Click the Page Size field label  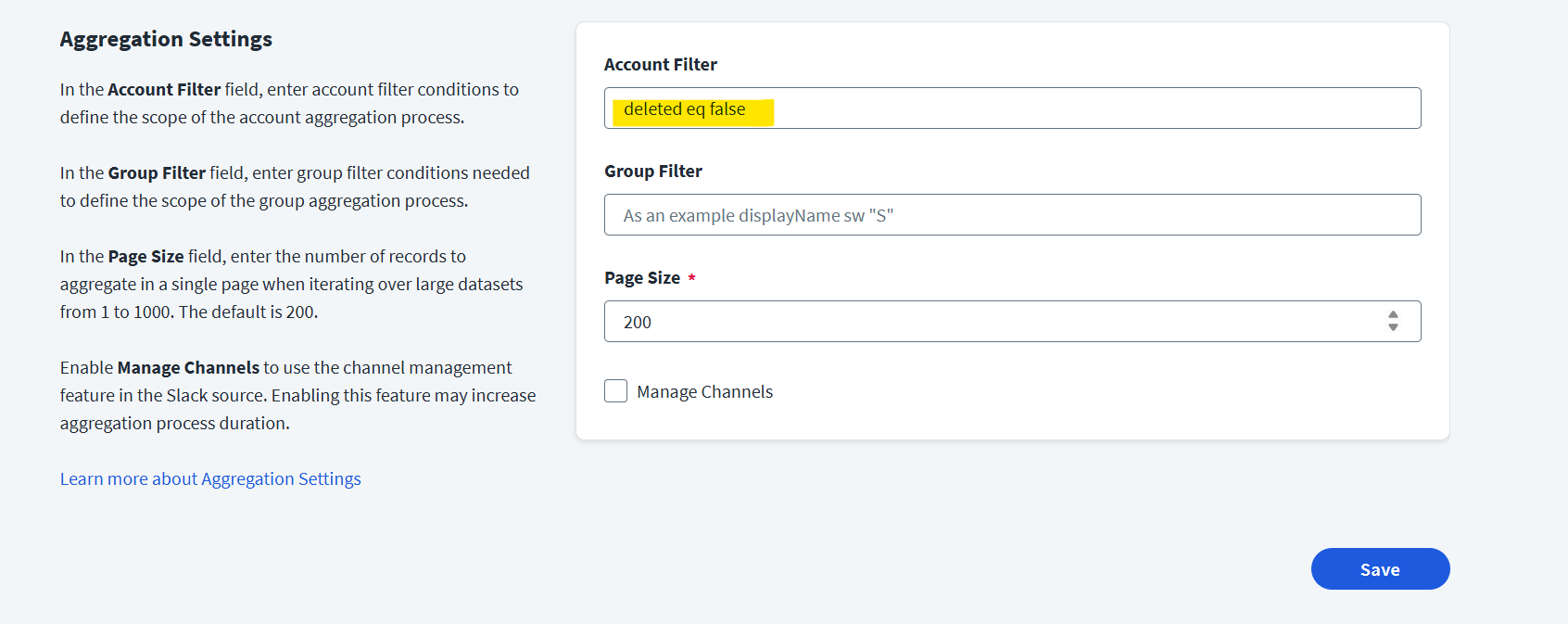click(641, 278)
